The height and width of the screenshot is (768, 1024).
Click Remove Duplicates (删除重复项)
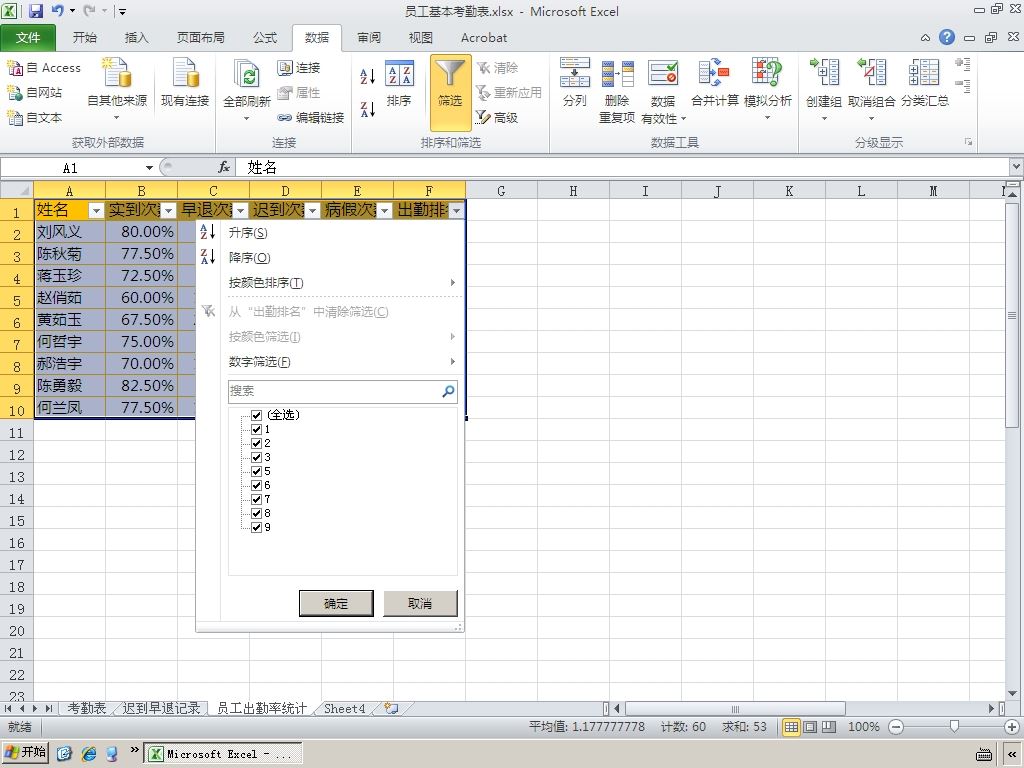tap(617, 91)
